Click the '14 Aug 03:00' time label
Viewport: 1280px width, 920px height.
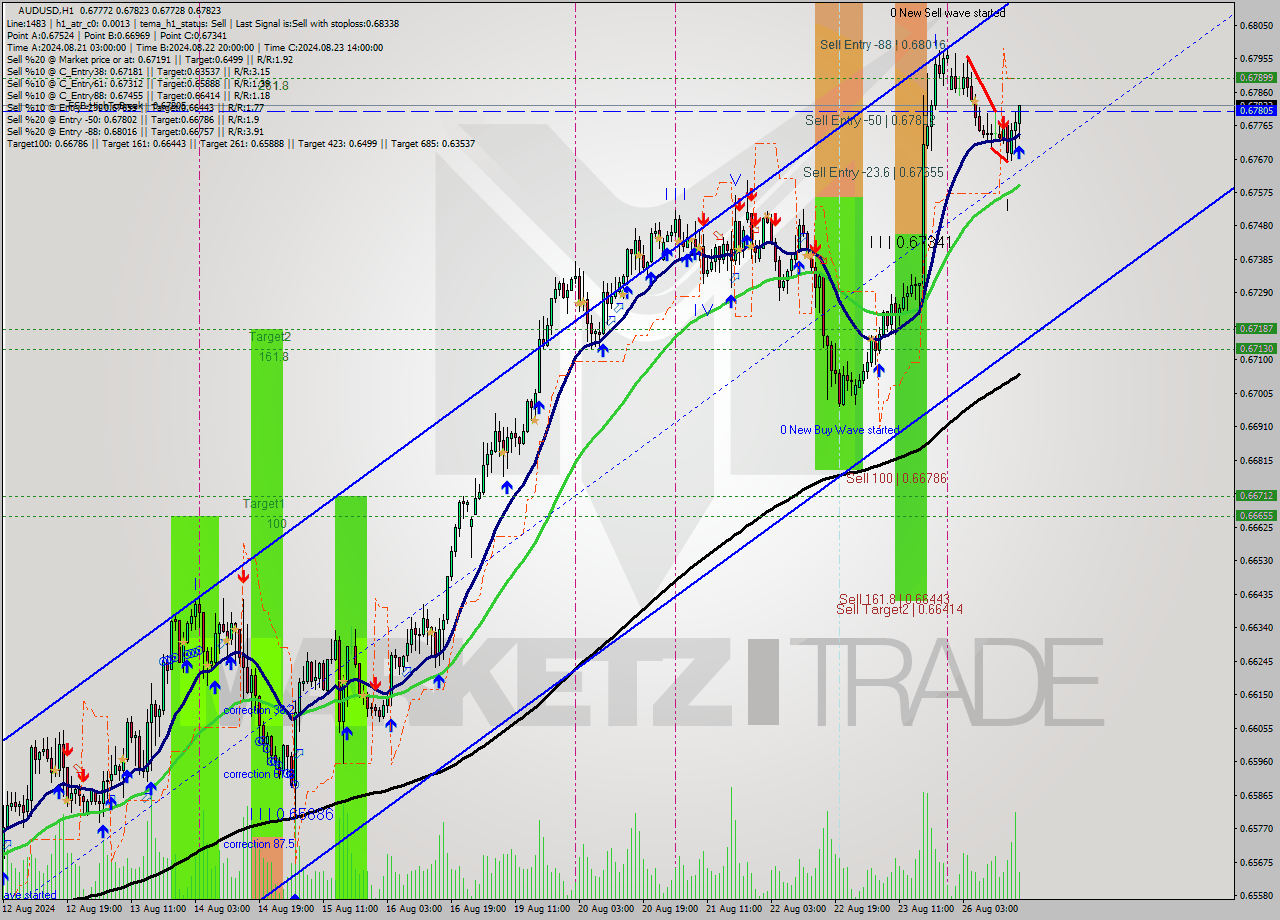(223, 909)
